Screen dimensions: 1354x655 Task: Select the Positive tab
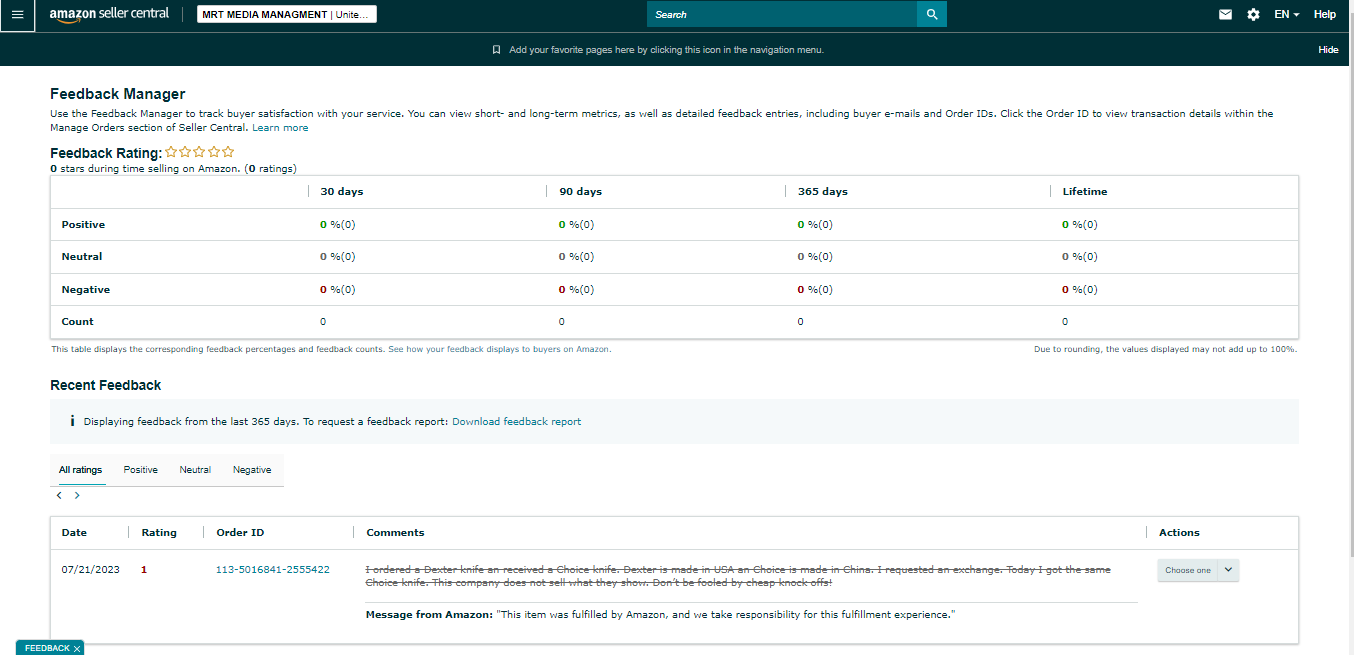[141, 470]
